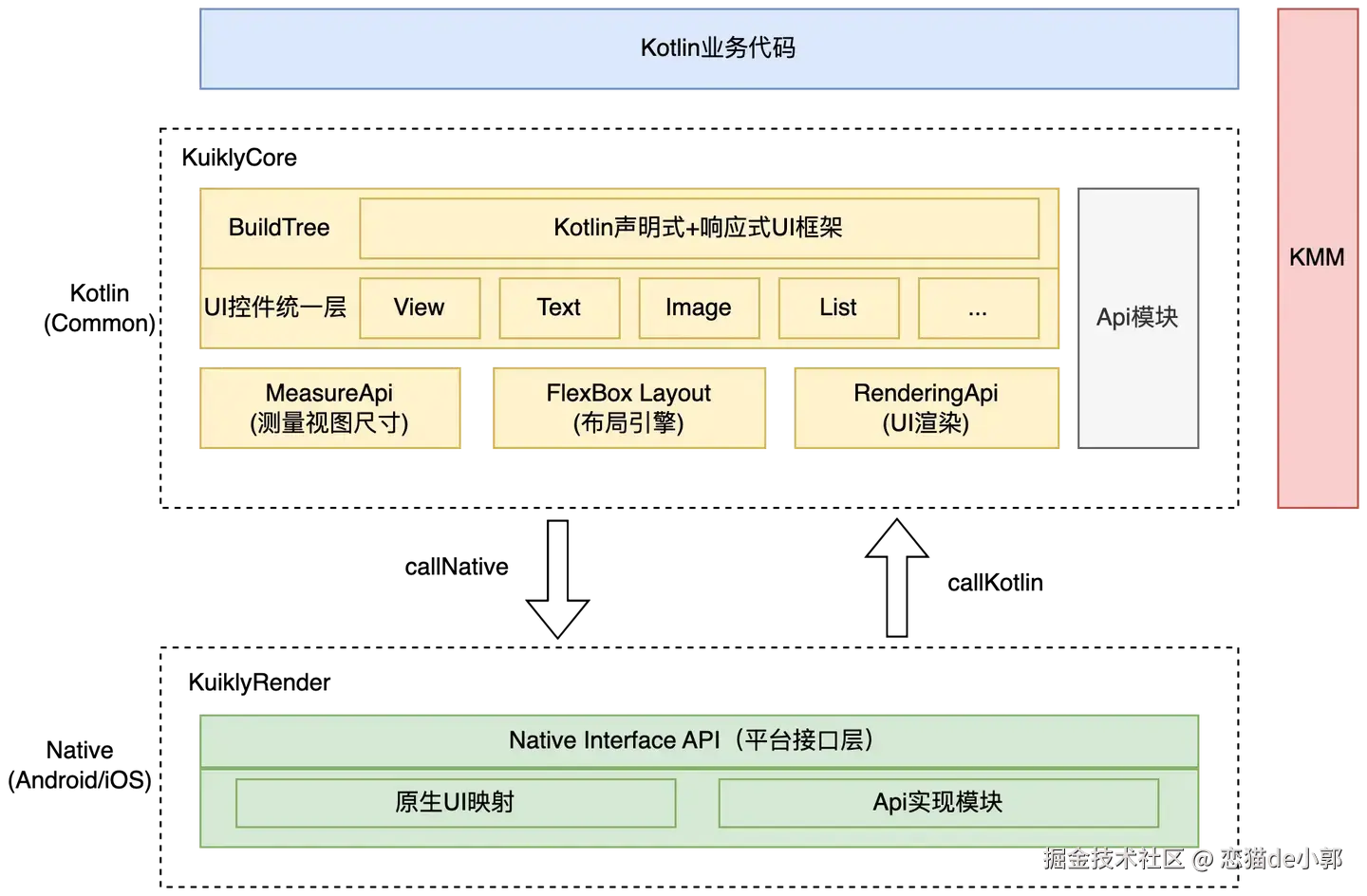Click the KuiklyCore label
This screenshot has height=896, width=1367.
[239, 158]
